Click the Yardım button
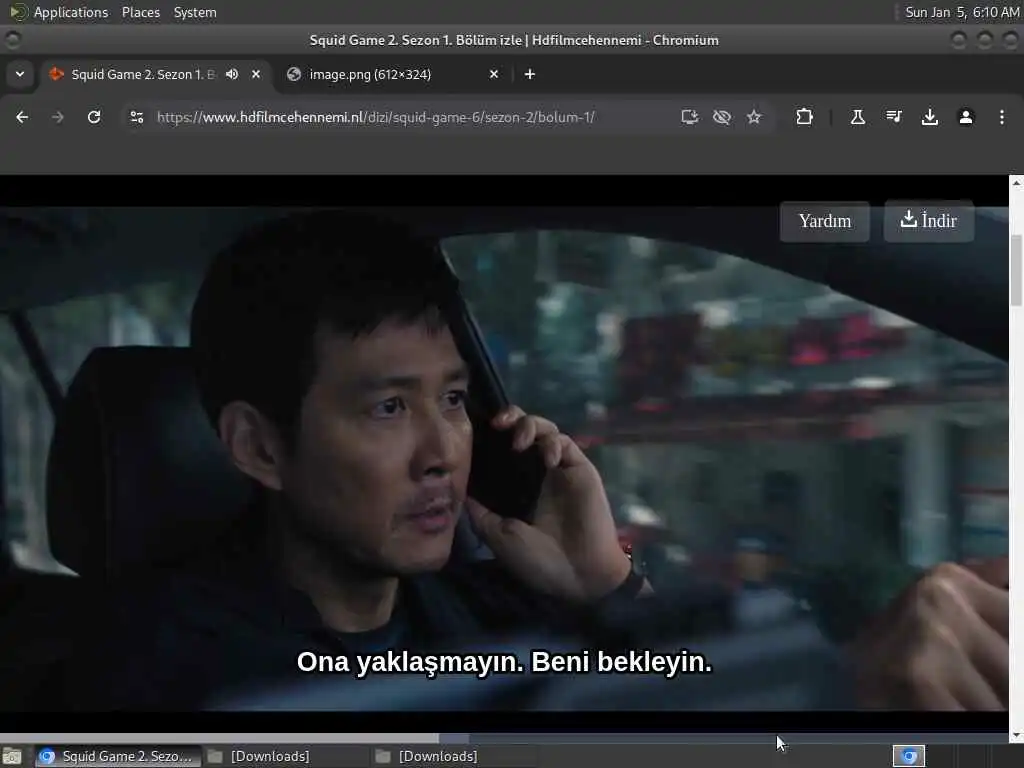The width and height of the screenshot is (1024, 768). coord(825,221)
